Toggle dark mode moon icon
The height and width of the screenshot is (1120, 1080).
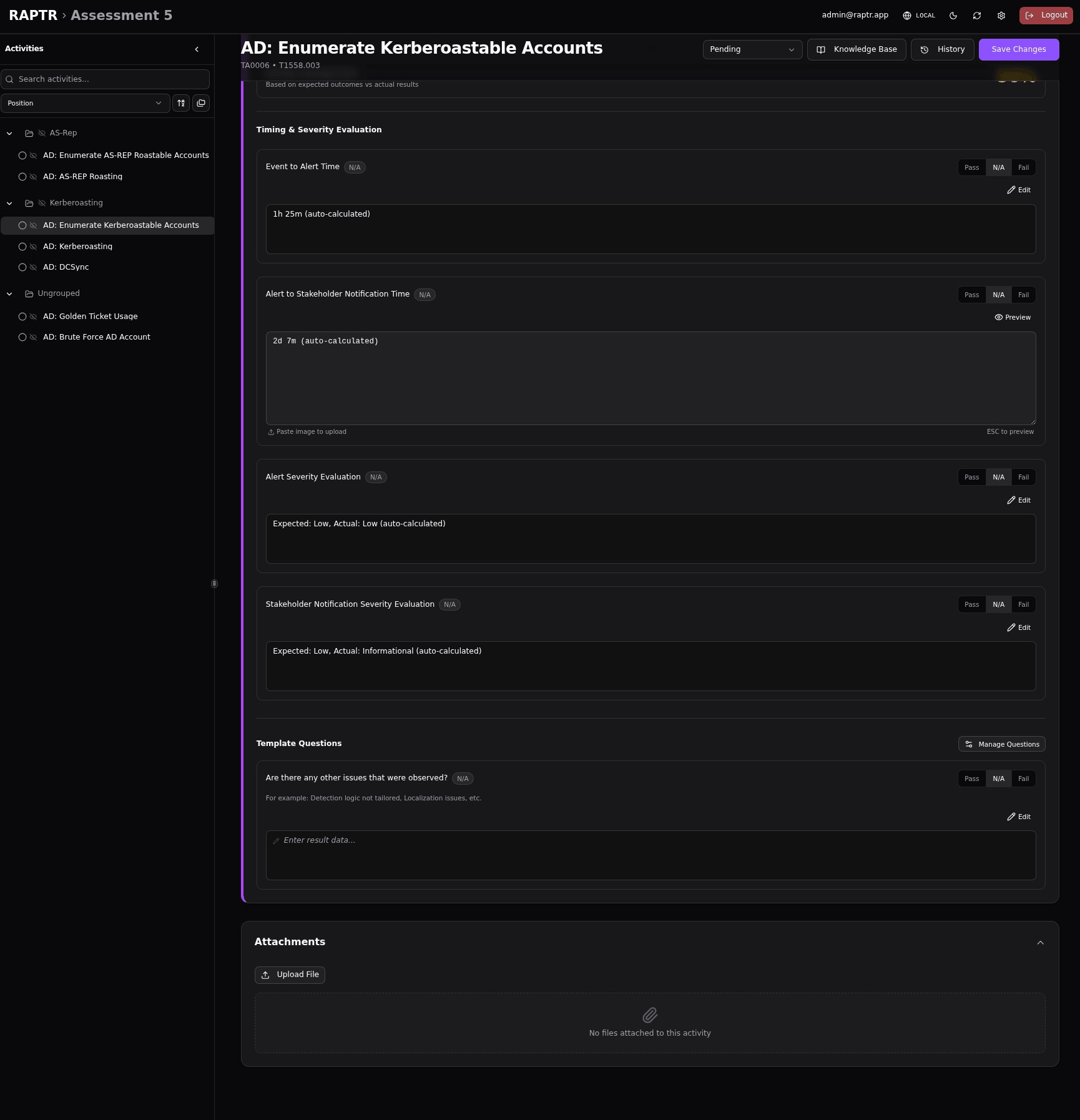(x=953, y=16)
